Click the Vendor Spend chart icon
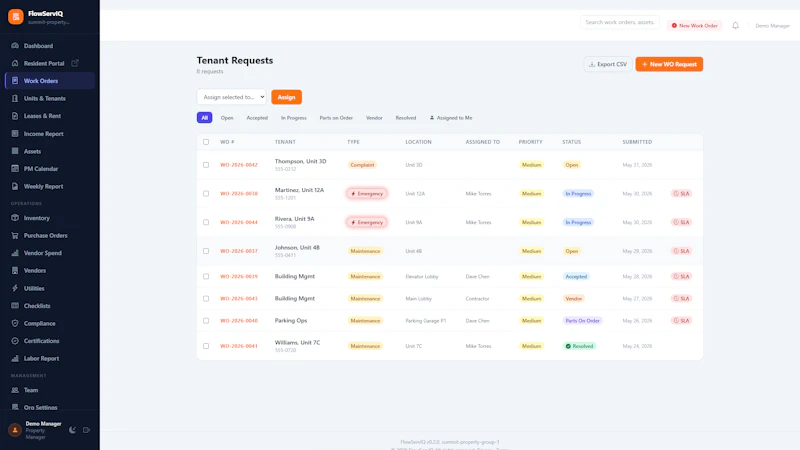Image resolution: width=800 pixels, height=450 pixels. point(15,253)
